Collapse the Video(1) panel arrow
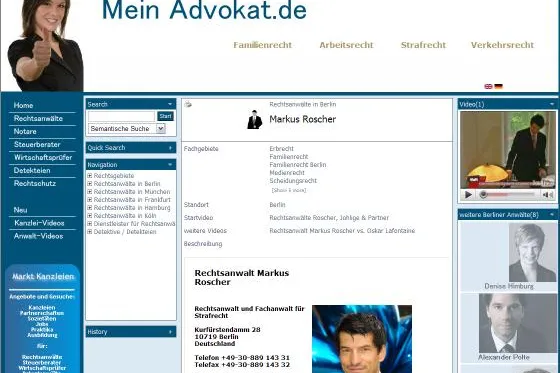Image resolution: width=560 pixels, height=373 pixels. pyautogui.click(x=552, y=104)
